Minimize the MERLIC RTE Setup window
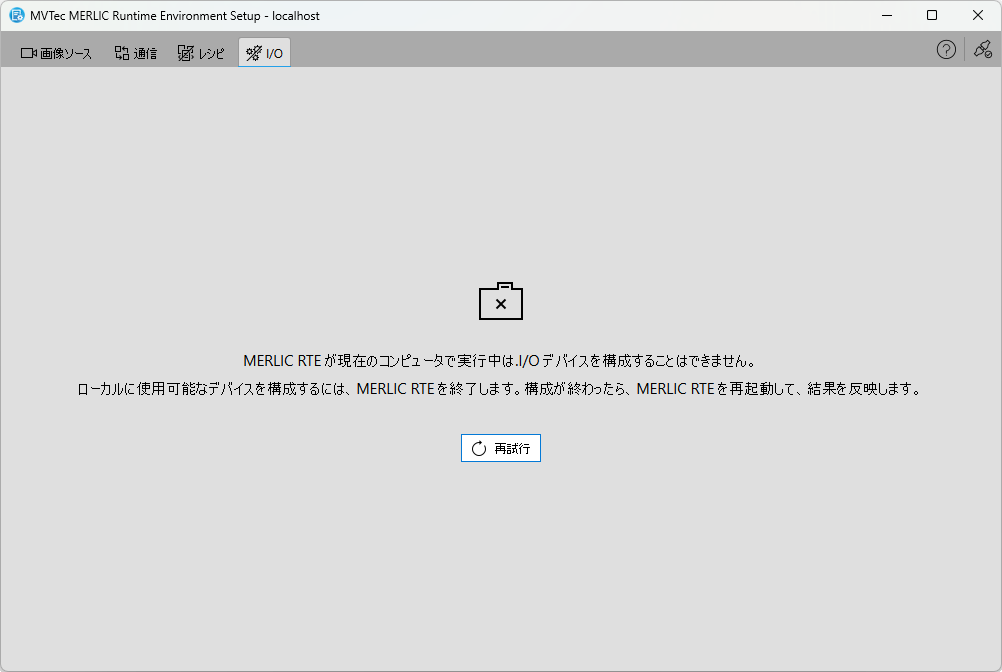This screenshot has height=672, width=1002. tap(886, 16)
